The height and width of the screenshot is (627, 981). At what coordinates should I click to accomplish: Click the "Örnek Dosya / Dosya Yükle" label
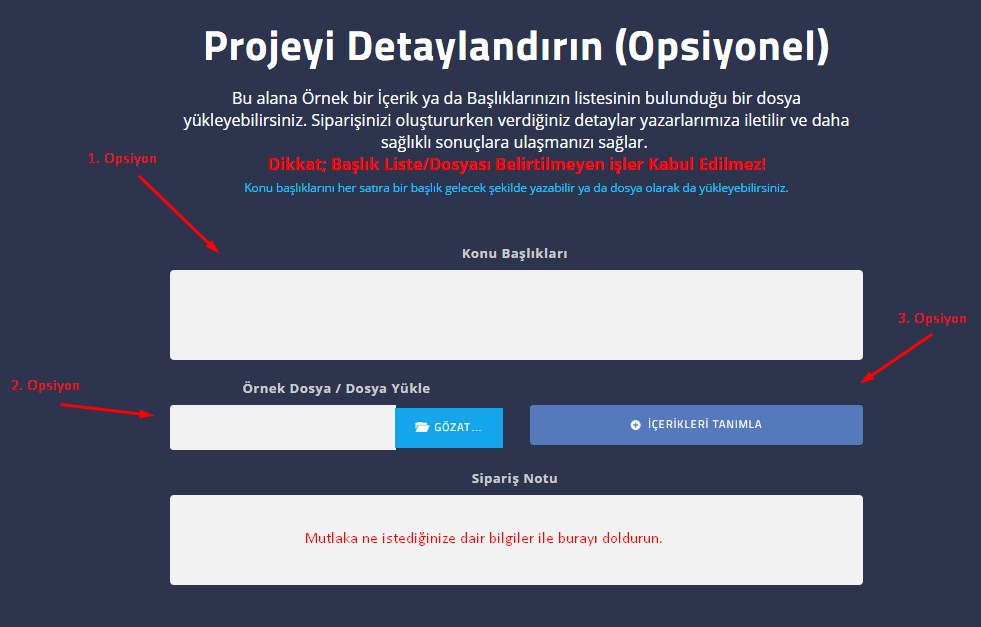tap(336, 388)
